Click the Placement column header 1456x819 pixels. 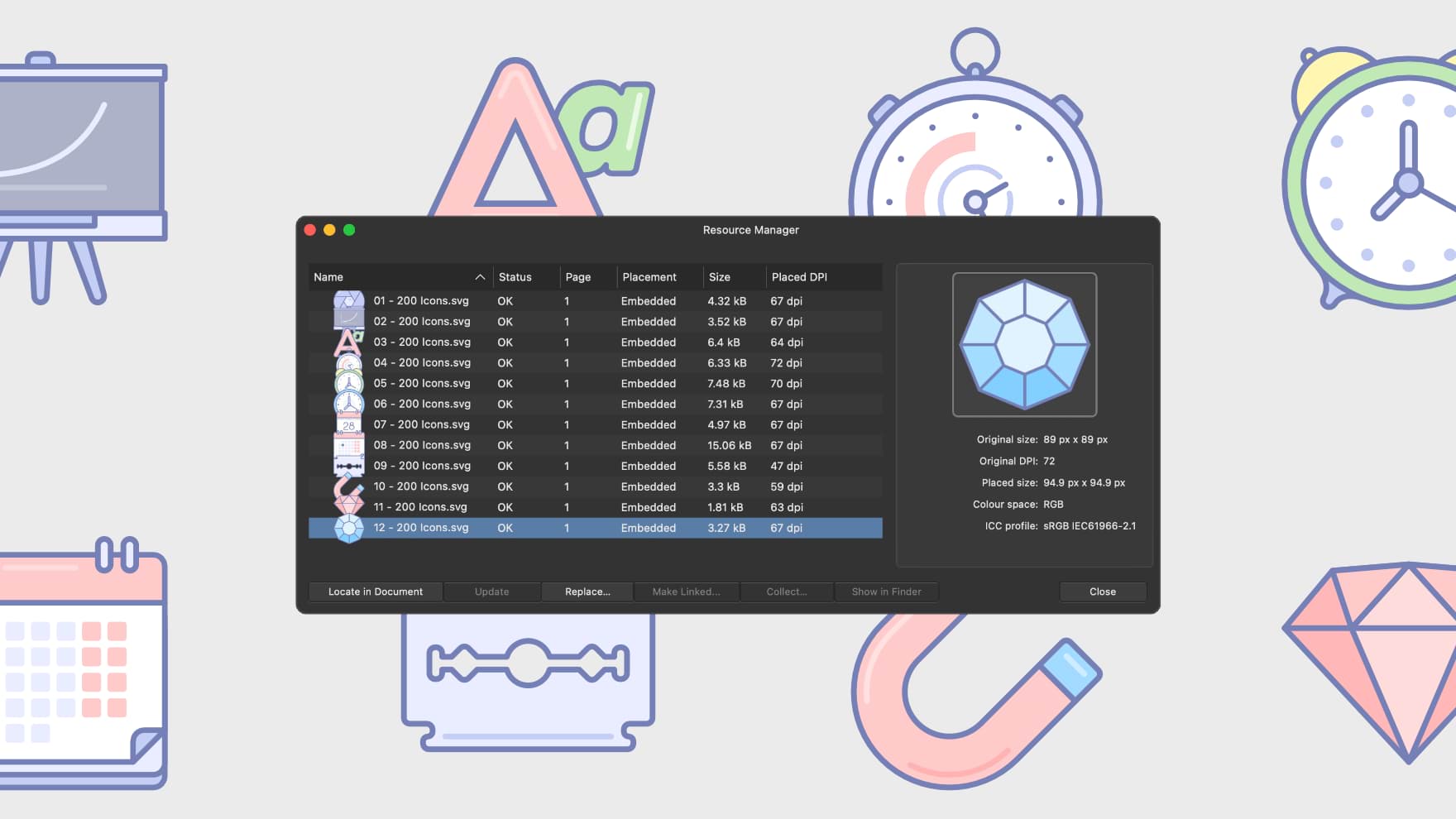pyautogui.click(x=660, y=277)
